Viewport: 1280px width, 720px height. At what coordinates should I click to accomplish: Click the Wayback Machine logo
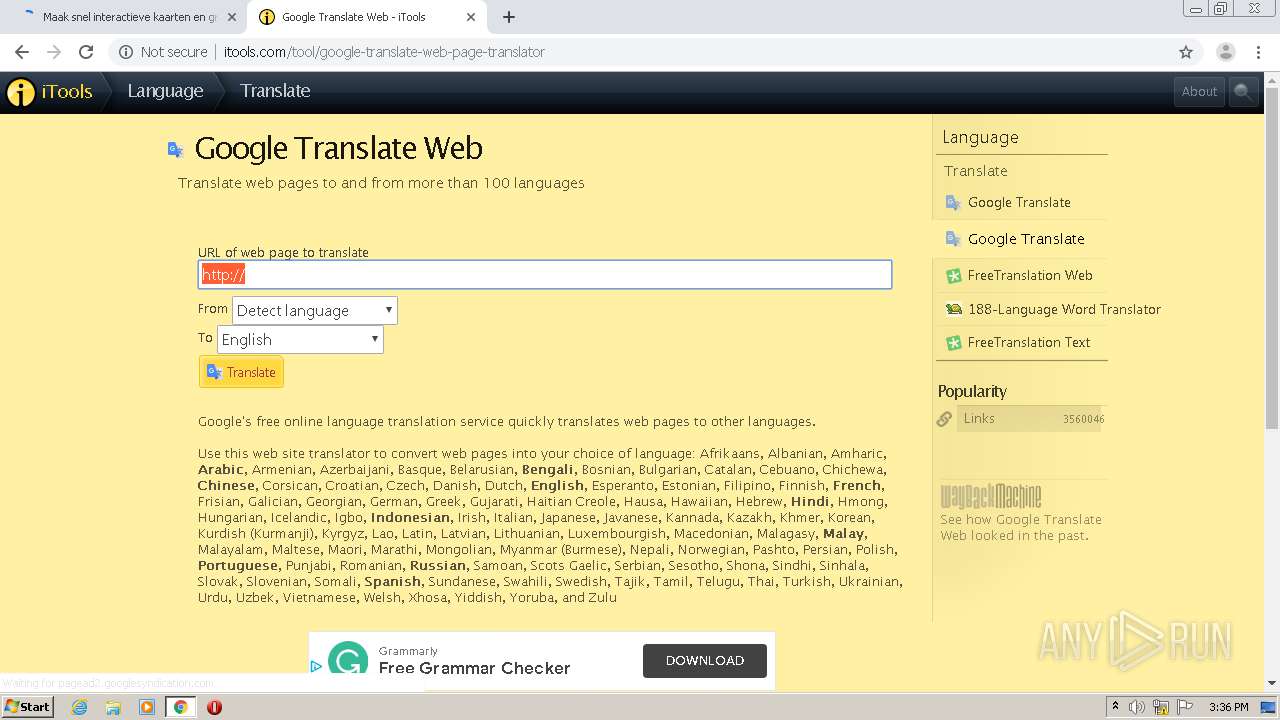(x=990, y=497)
